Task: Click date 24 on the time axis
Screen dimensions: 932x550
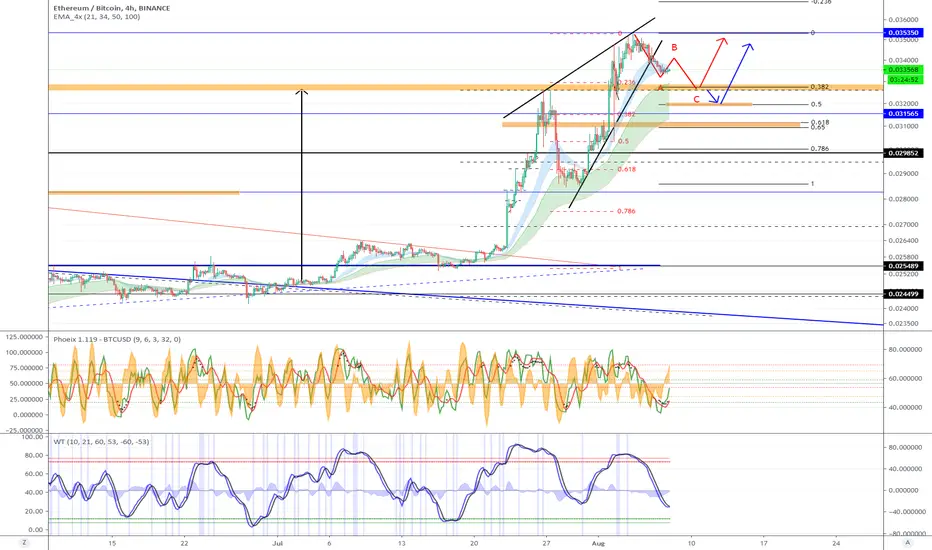Action: (836, 543)
